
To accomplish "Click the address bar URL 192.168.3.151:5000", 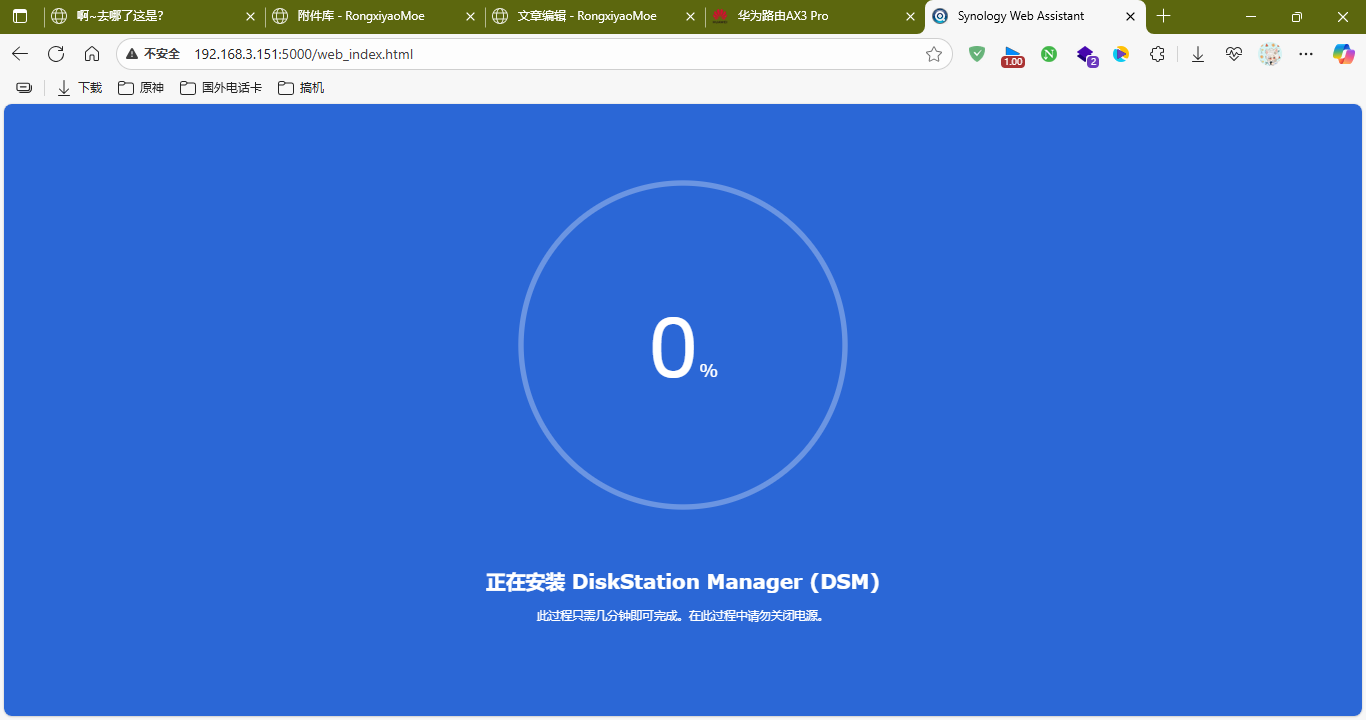I will (303, 54).
